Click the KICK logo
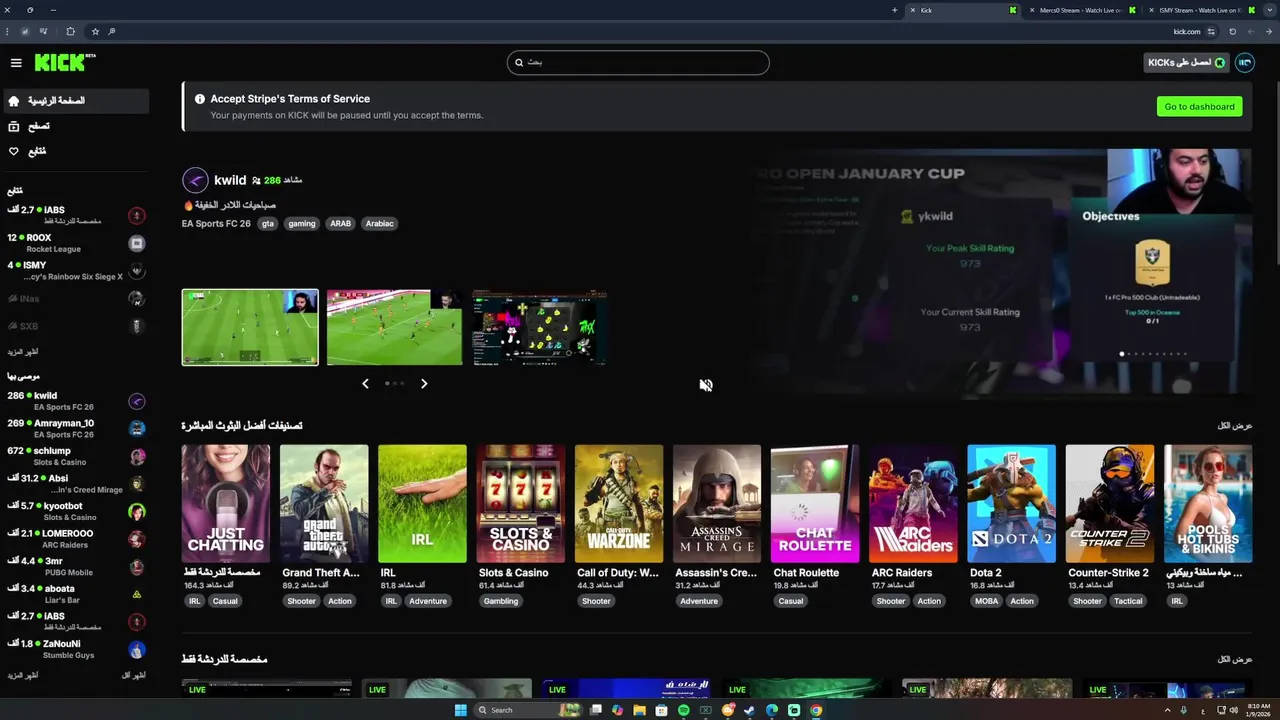This screenshot has width=1280, height=720. pyautogui.click(x=64, y=62)
